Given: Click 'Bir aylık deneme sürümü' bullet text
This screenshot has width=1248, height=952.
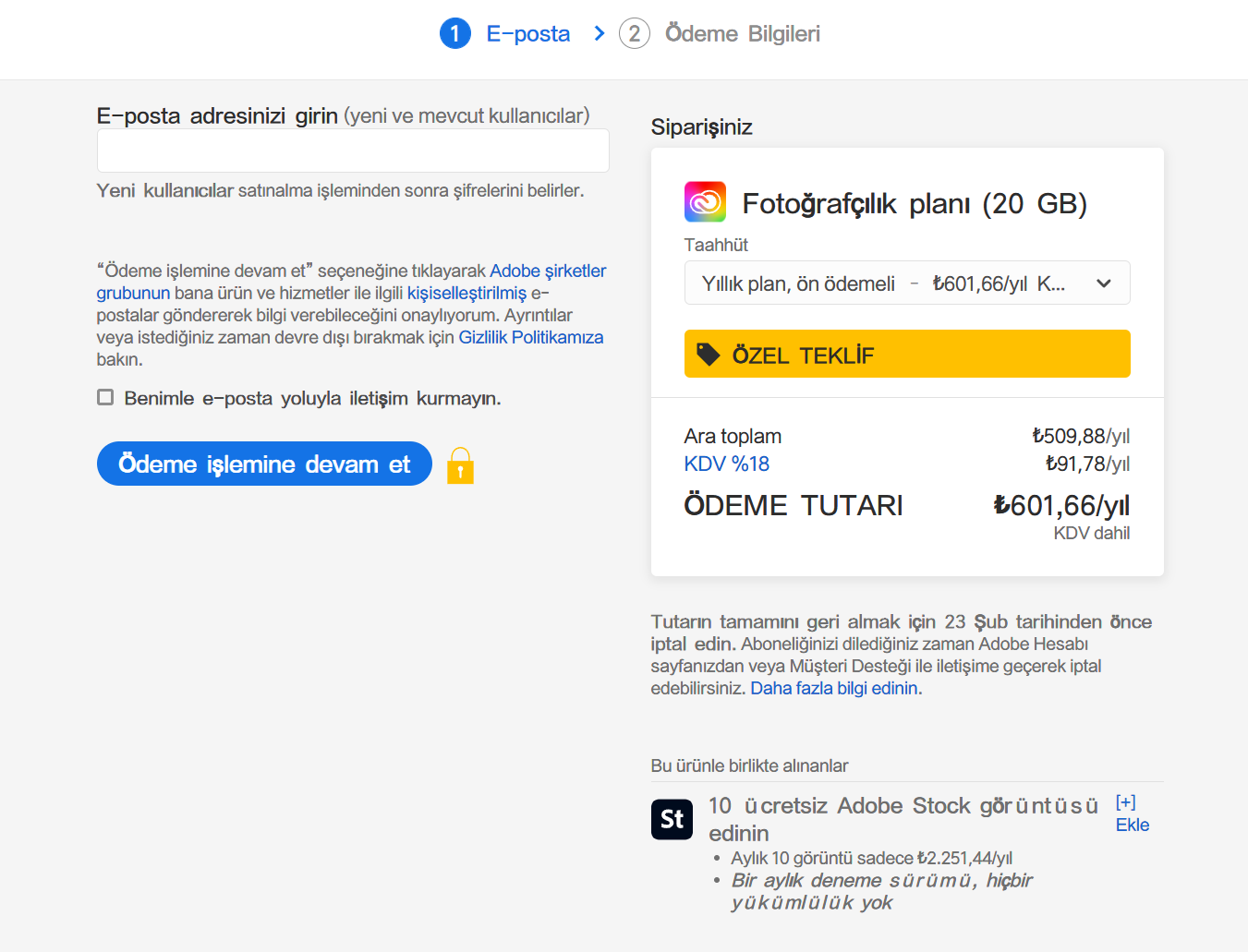Looking at the screenshot, I should [882, 891].
